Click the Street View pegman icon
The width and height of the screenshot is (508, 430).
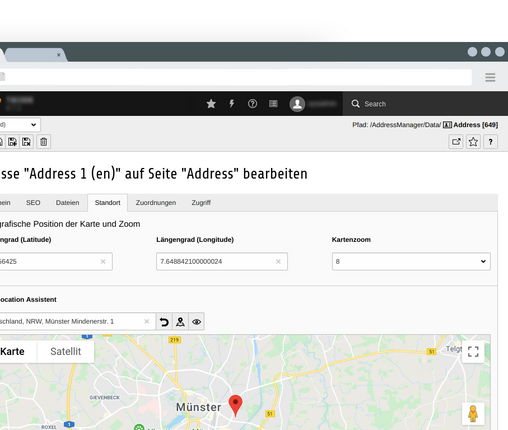tap(473, 414)
